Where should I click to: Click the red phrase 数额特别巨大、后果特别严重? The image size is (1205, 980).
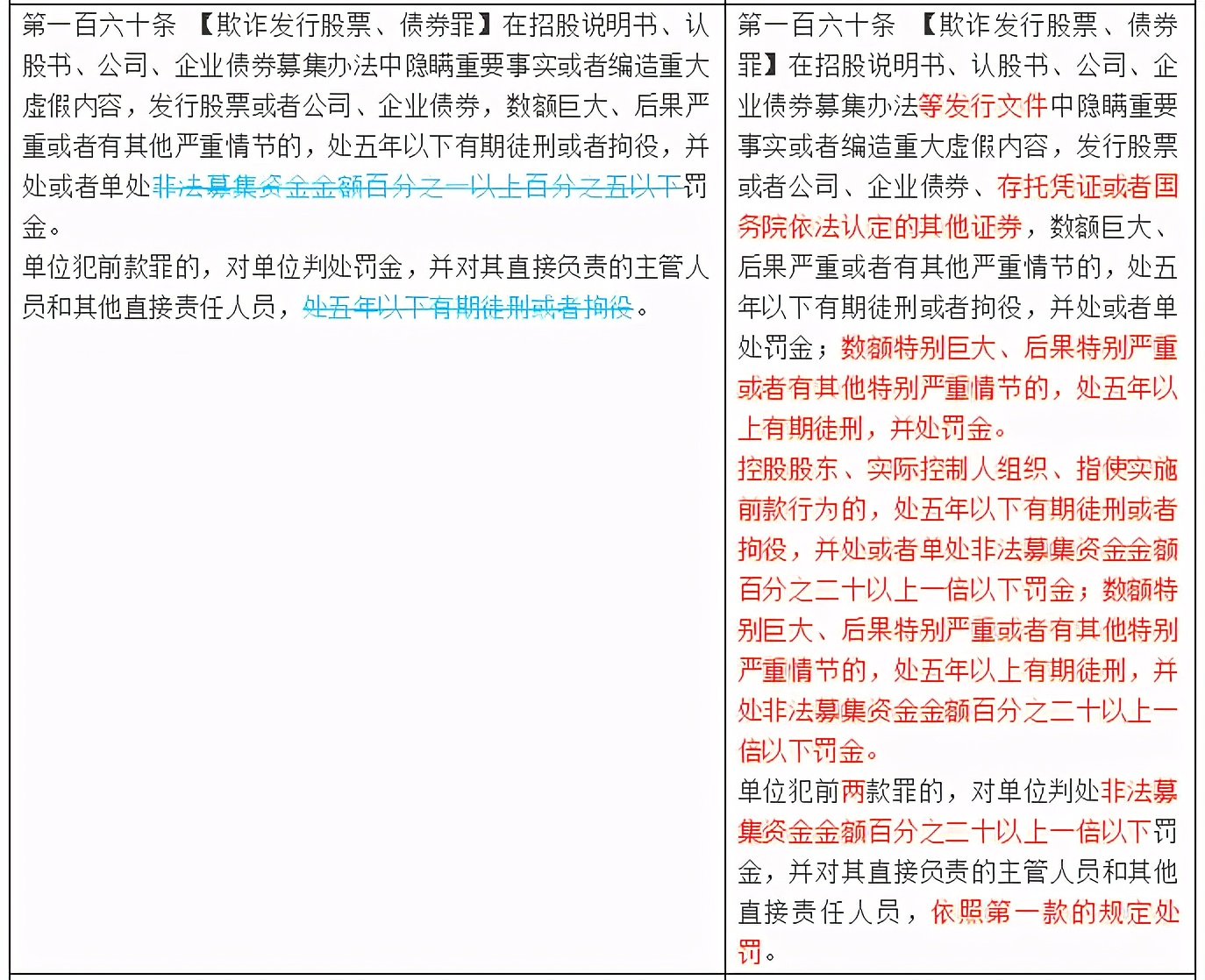(1009, 348)
